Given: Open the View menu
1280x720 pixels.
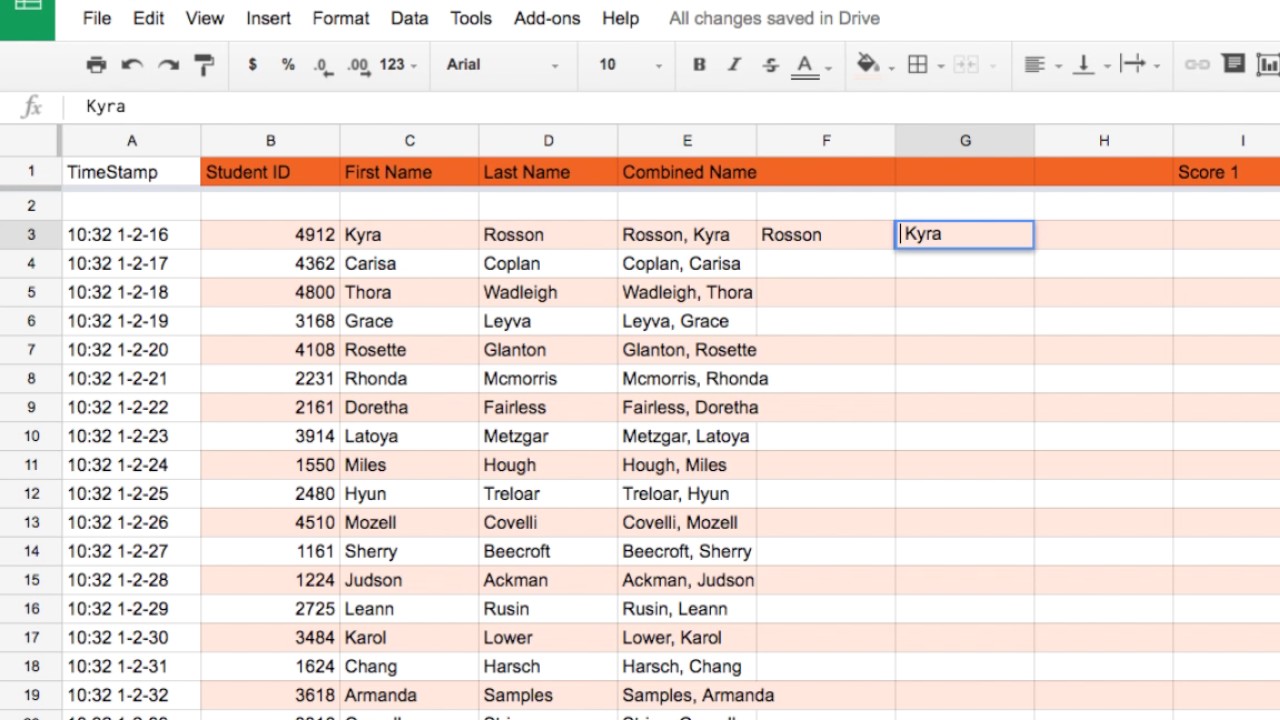Looking at the screenshot, I should [205, 18].
